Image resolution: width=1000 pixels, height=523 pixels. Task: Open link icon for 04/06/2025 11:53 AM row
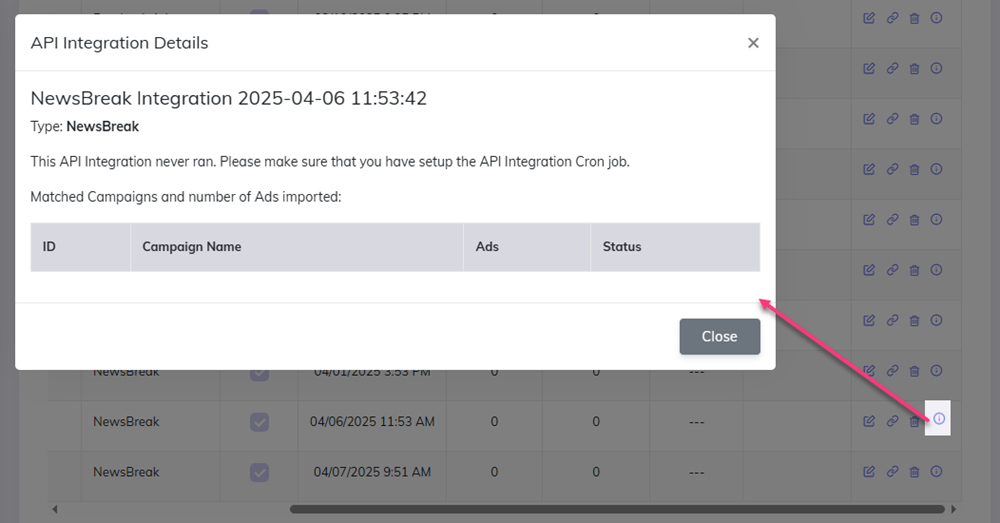tap(892, 421)
